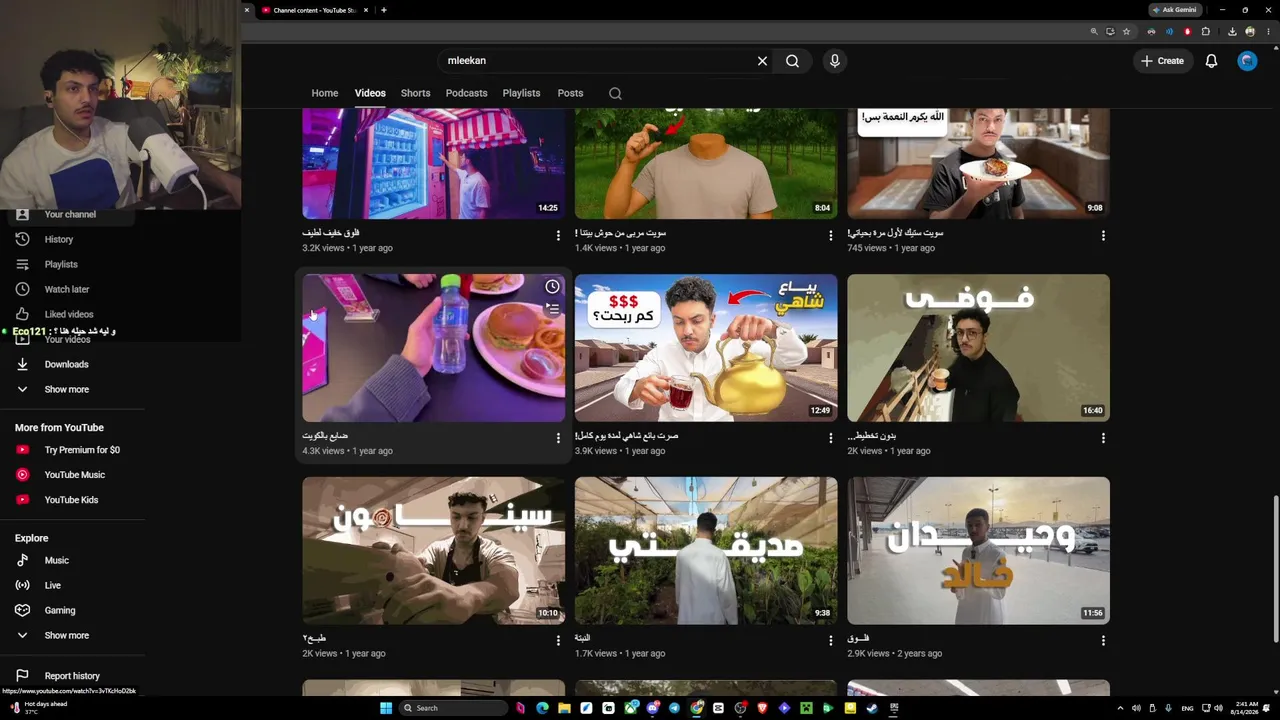1280x720 pixels.
Task: Play the 16:40 balcony video
Action: tap(978, 348)
